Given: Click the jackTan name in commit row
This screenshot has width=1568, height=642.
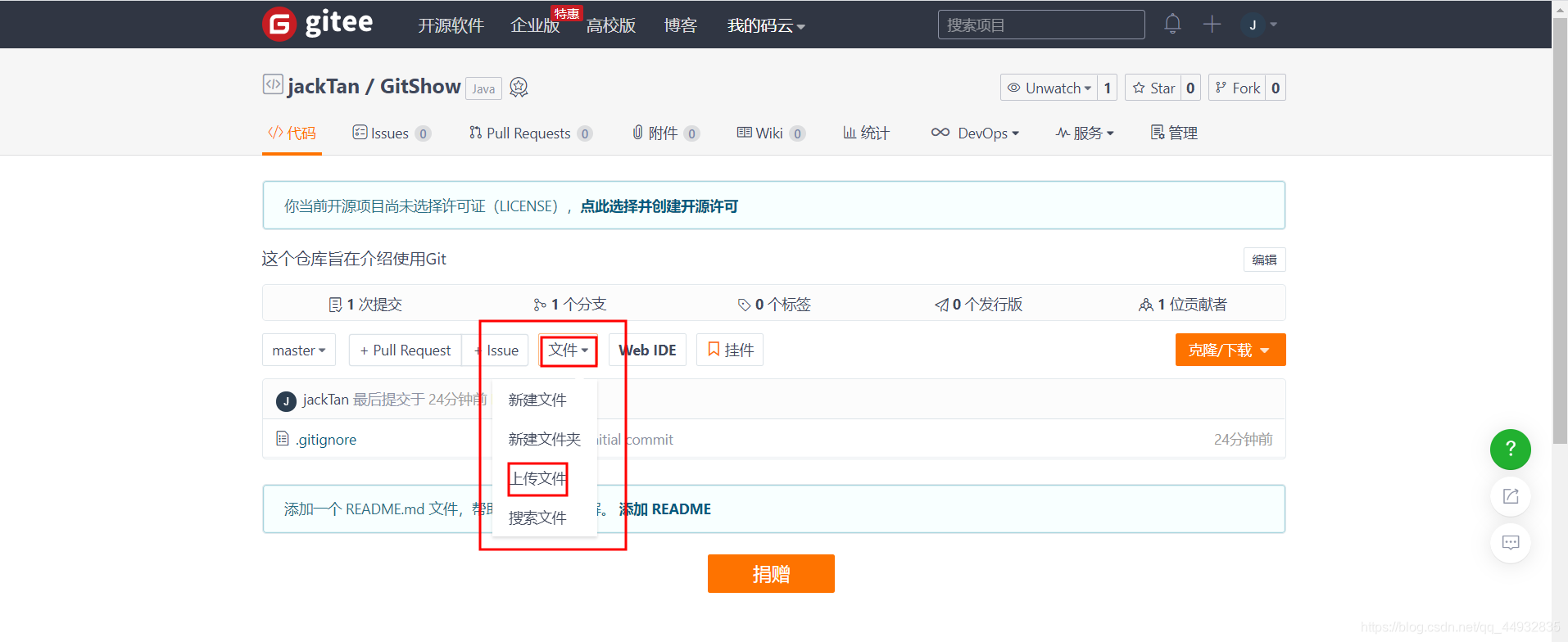Looking at the screenshot, I should coord(326,400).
